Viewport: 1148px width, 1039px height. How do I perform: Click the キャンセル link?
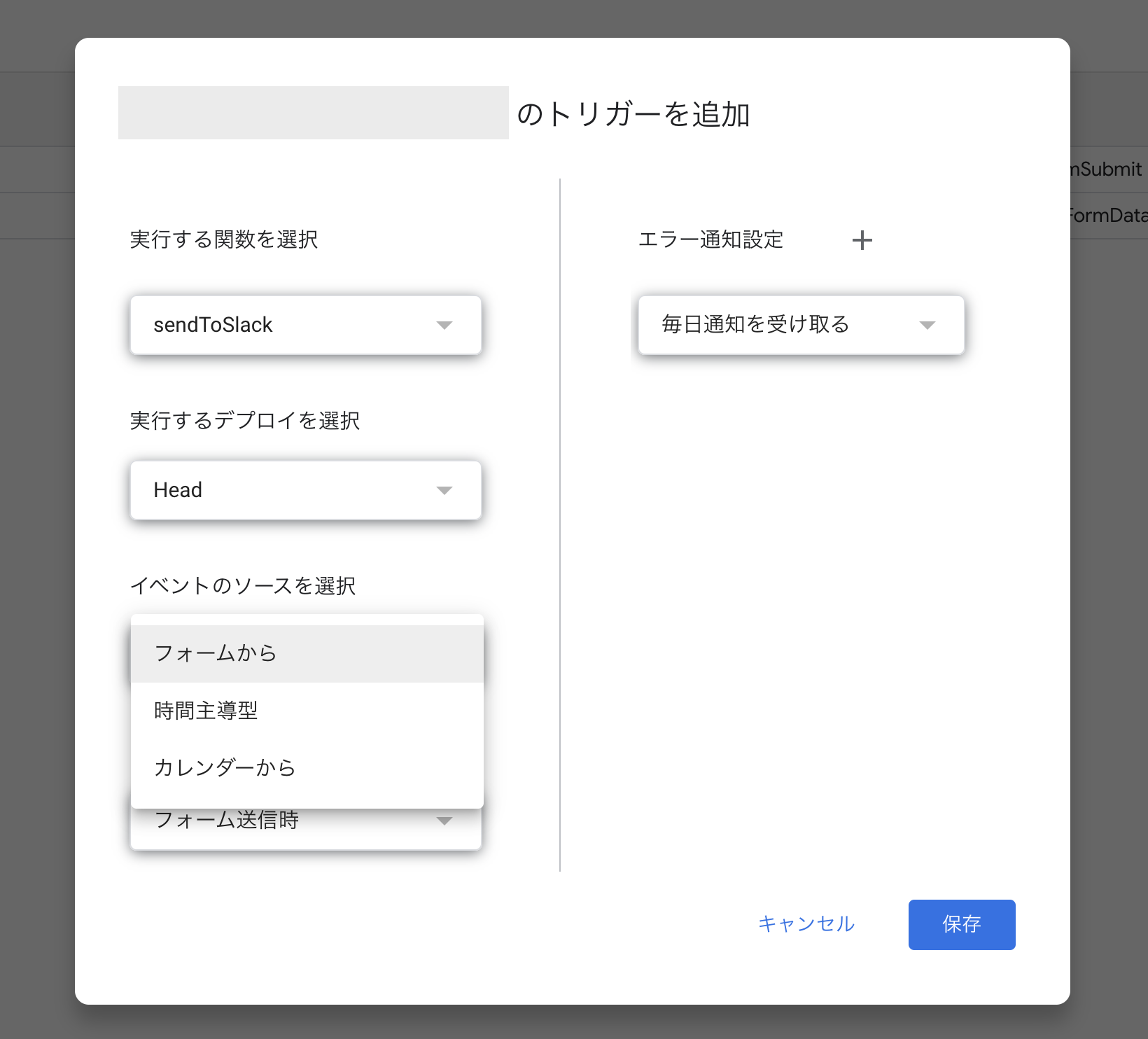coord(806,924)
